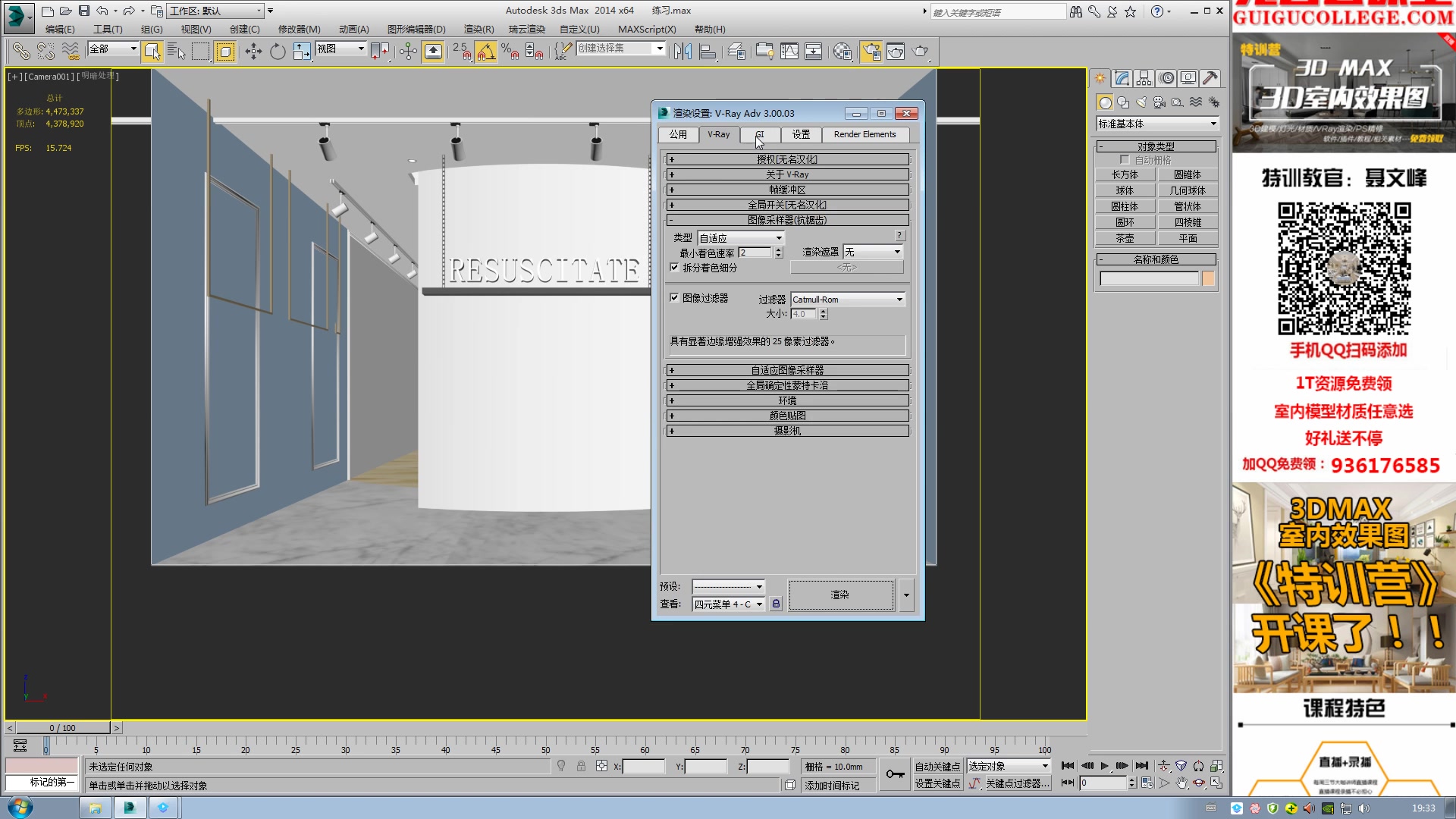Click the Render Production teapot icon
Image resolution: width=1456 pixels, height=819 pixels.
[x=920, y=52]
